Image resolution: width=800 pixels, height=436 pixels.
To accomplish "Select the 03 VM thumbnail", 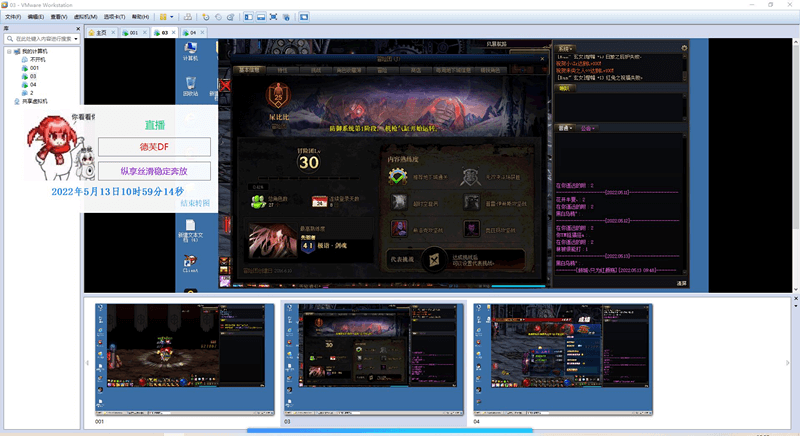I will pos(374,360).
